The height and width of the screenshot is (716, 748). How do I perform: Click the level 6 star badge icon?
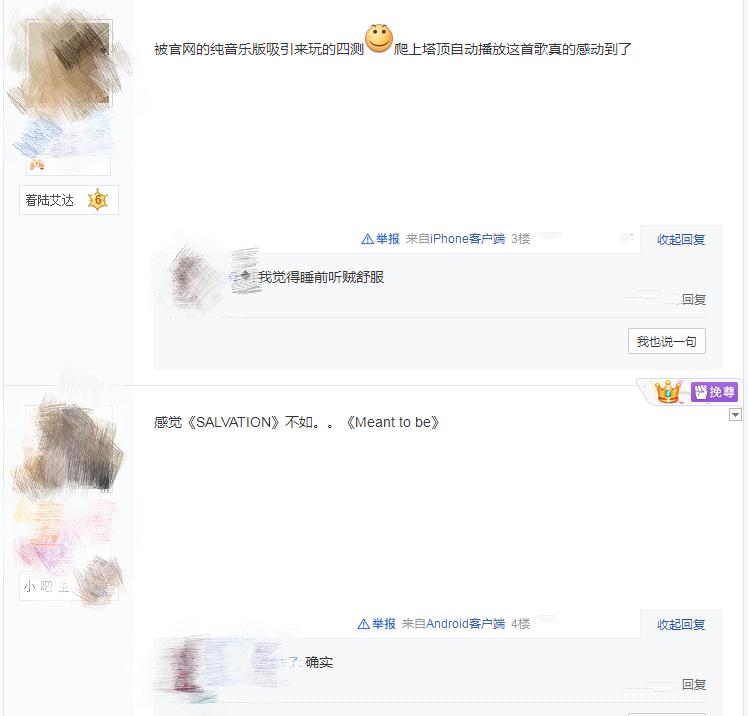(98, 200)
